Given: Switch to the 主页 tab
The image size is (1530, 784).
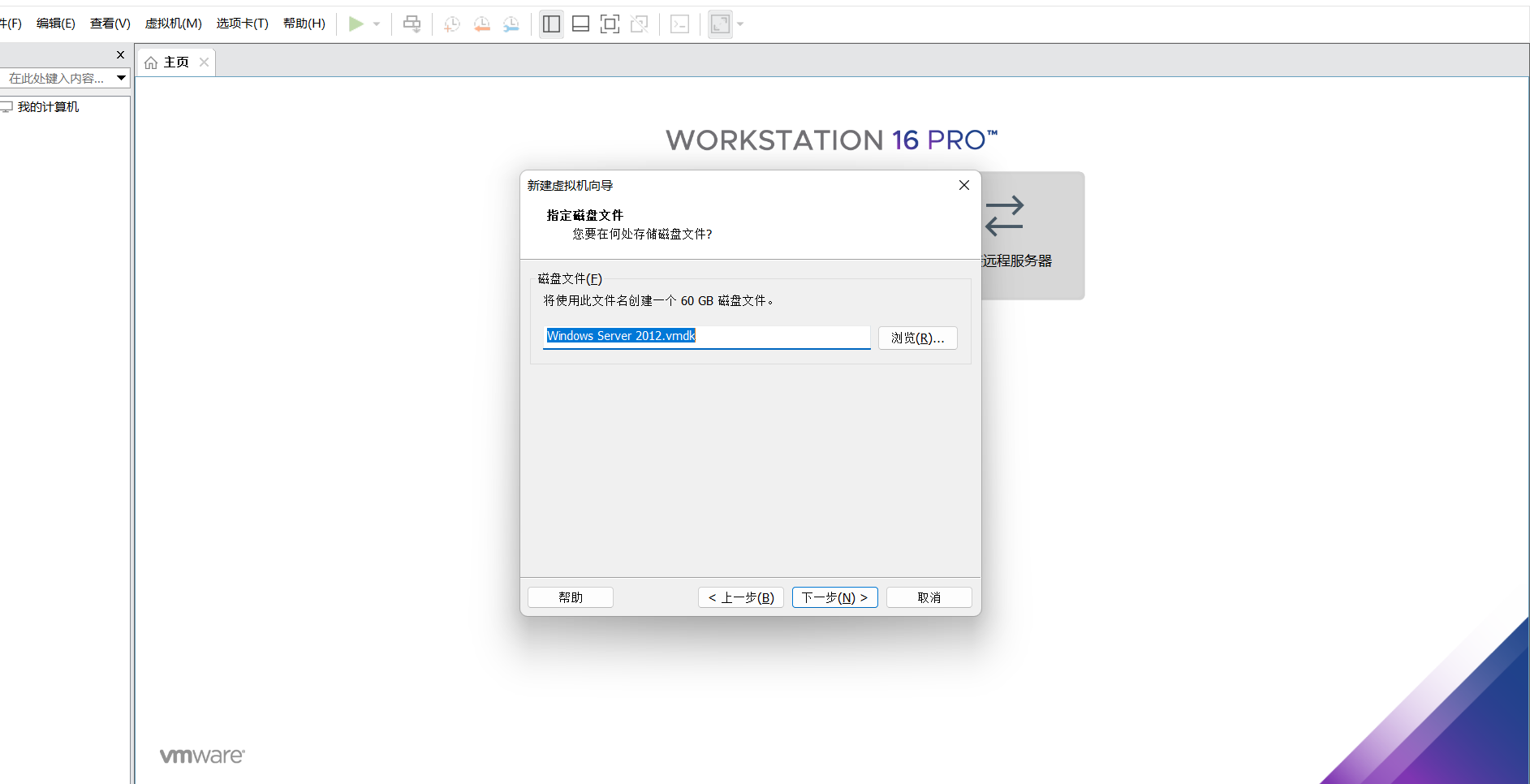Looking at the screenshot, I should coord(176,62).
